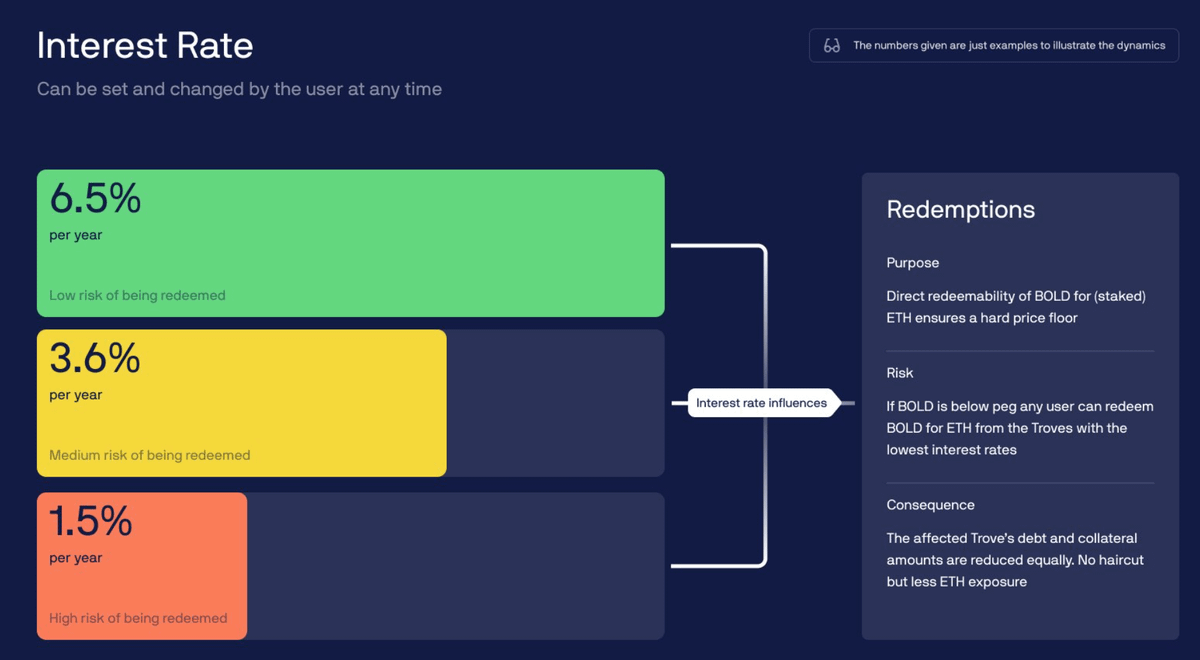This screenshot has width=1200, height=660.
Task: Click the "Interest Rate" page heading
Action: pos(145,46)
